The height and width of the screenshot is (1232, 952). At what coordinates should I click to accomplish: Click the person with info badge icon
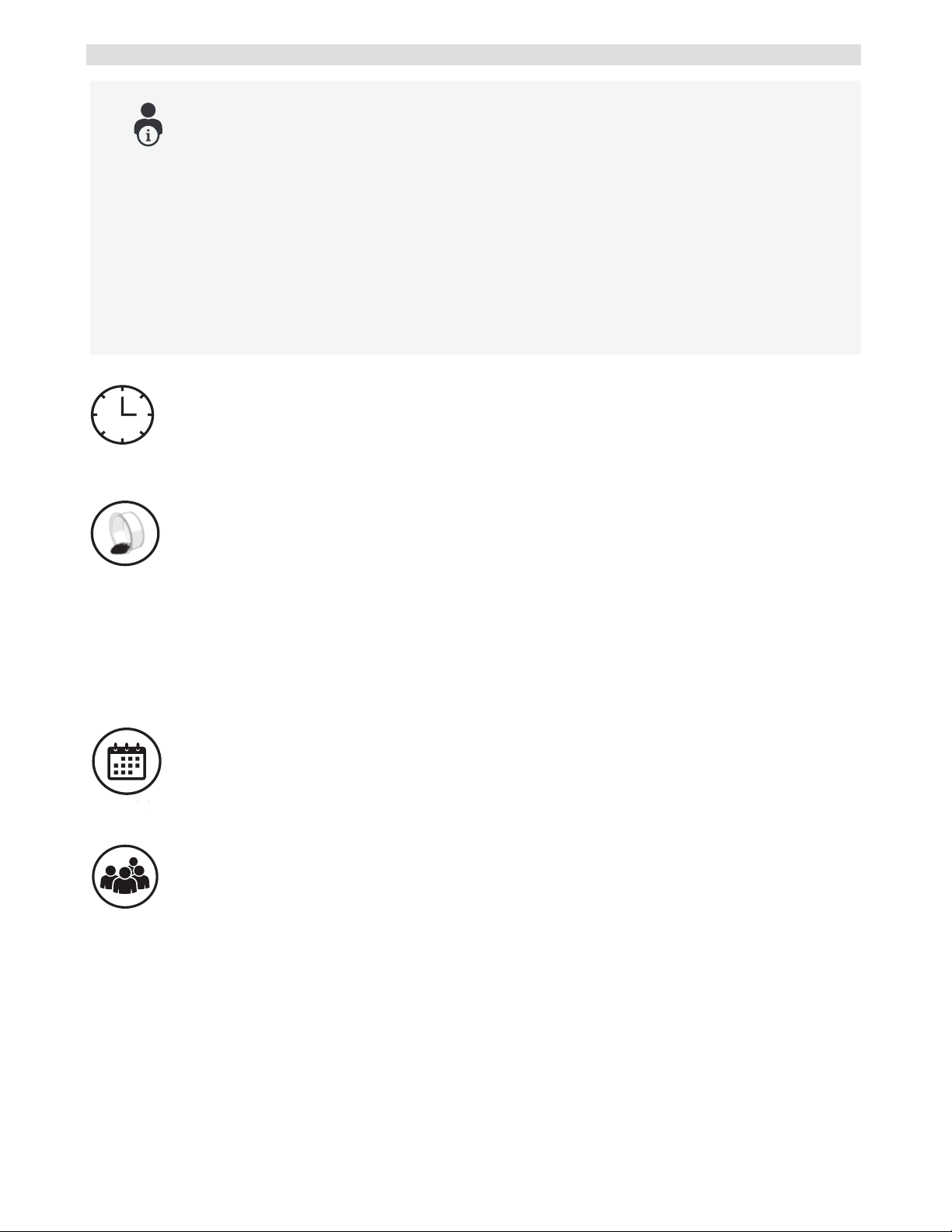point(148,124)
